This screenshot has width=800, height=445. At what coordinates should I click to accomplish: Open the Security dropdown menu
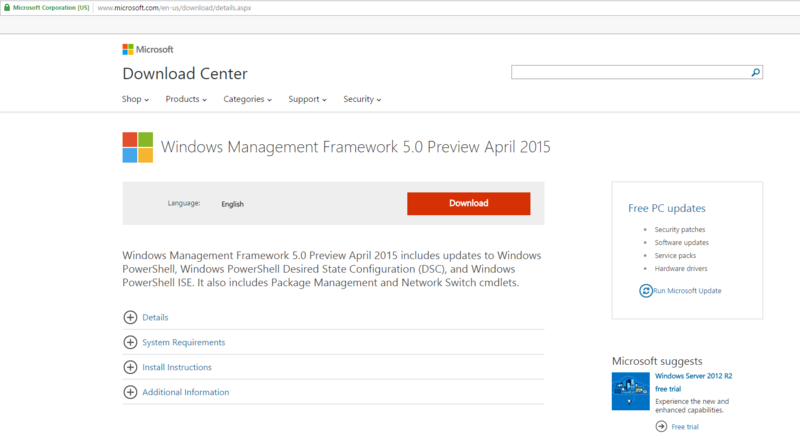(x=362, y=99)
